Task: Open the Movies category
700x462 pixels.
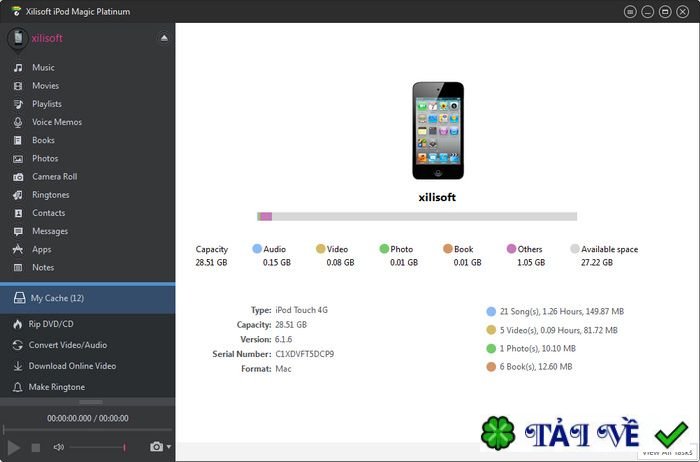Action: pos(46,86)
